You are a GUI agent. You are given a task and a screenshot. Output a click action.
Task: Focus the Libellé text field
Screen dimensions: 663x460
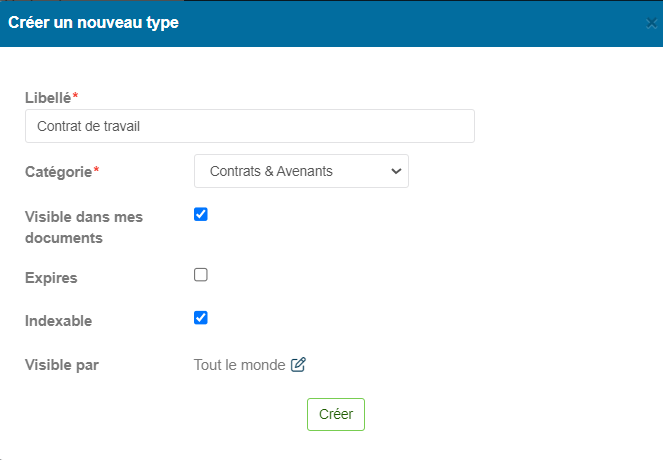click(x=250, y=126)
